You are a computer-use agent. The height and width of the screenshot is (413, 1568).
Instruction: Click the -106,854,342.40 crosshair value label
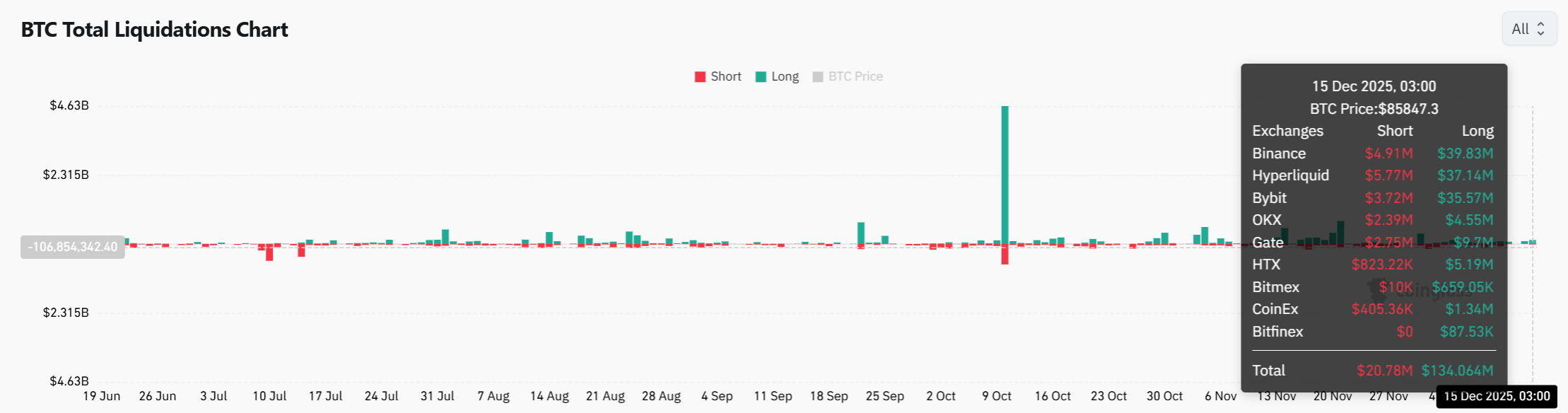(x=73, y=247)
